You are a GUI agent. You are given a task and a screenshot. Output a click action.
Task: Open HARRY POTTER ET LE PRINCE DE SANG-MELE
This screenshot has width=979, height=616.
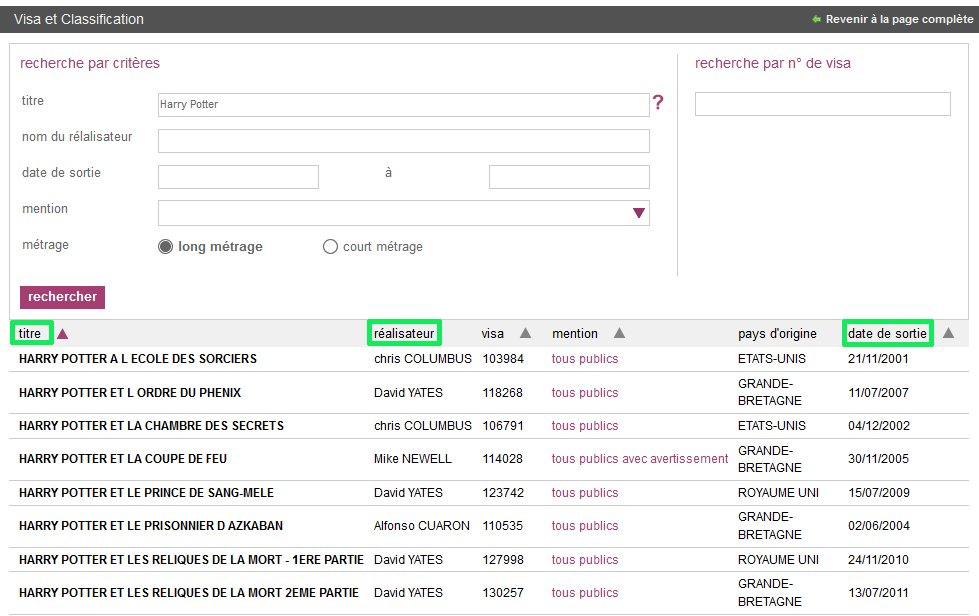click(146, 492)
